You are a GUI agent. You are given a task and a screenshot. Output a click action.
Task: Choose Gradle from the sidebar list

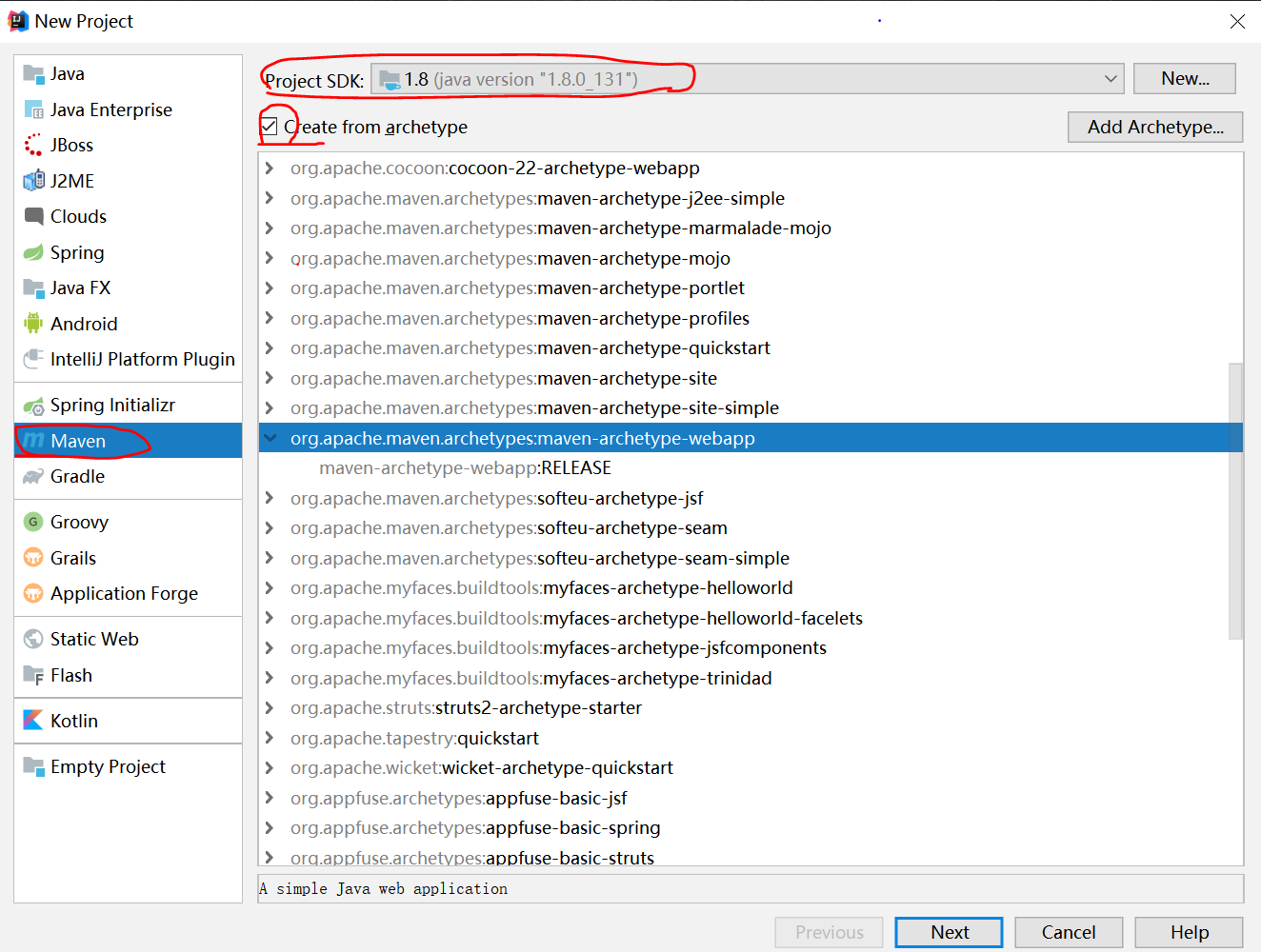[129, 476]
